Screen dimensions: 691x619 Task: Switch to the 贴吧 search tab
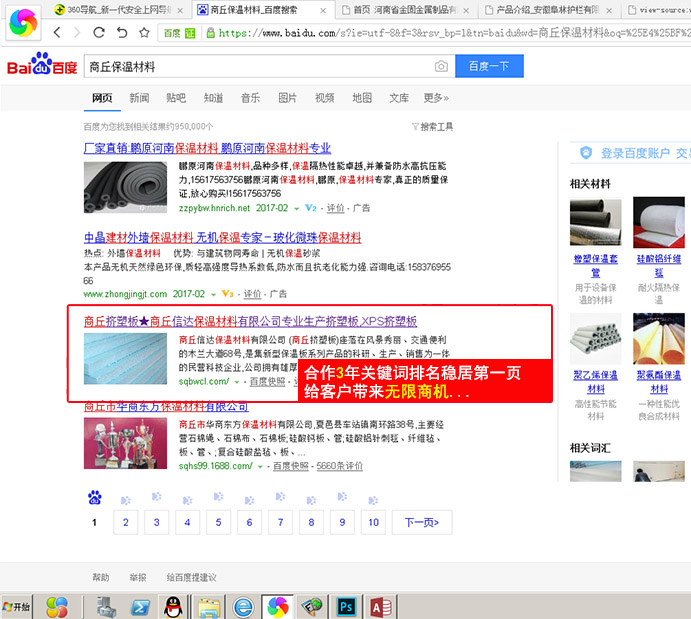(x=176, y=98)
